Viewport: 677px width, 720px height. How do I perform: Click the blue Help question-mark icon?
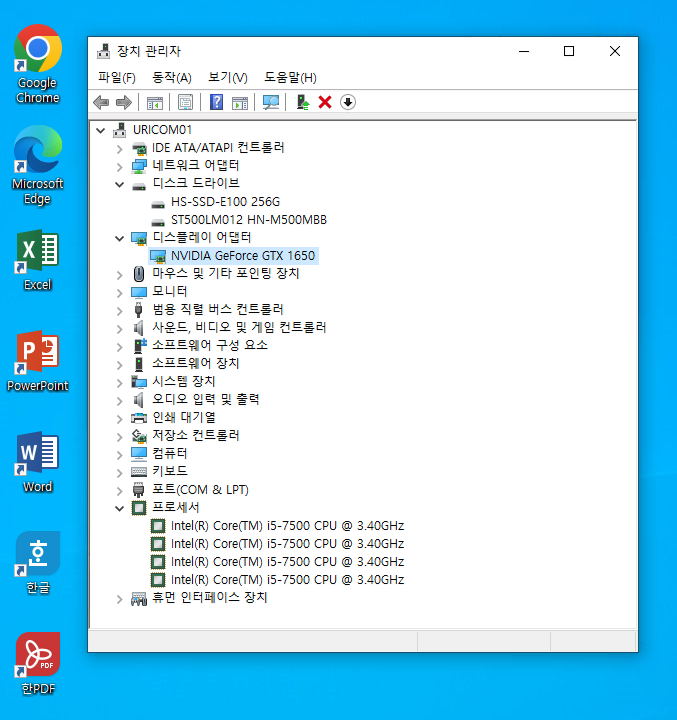tap(216, 102)
